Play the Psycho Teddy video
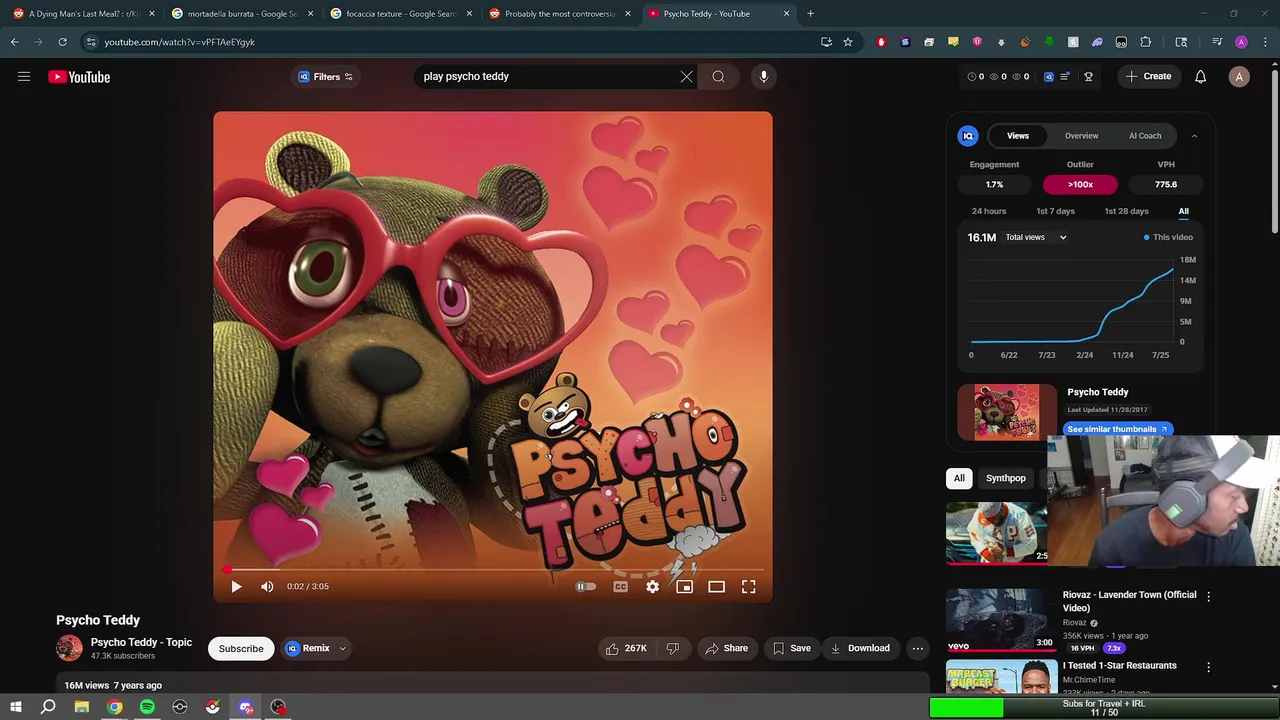 pos(236,587)
